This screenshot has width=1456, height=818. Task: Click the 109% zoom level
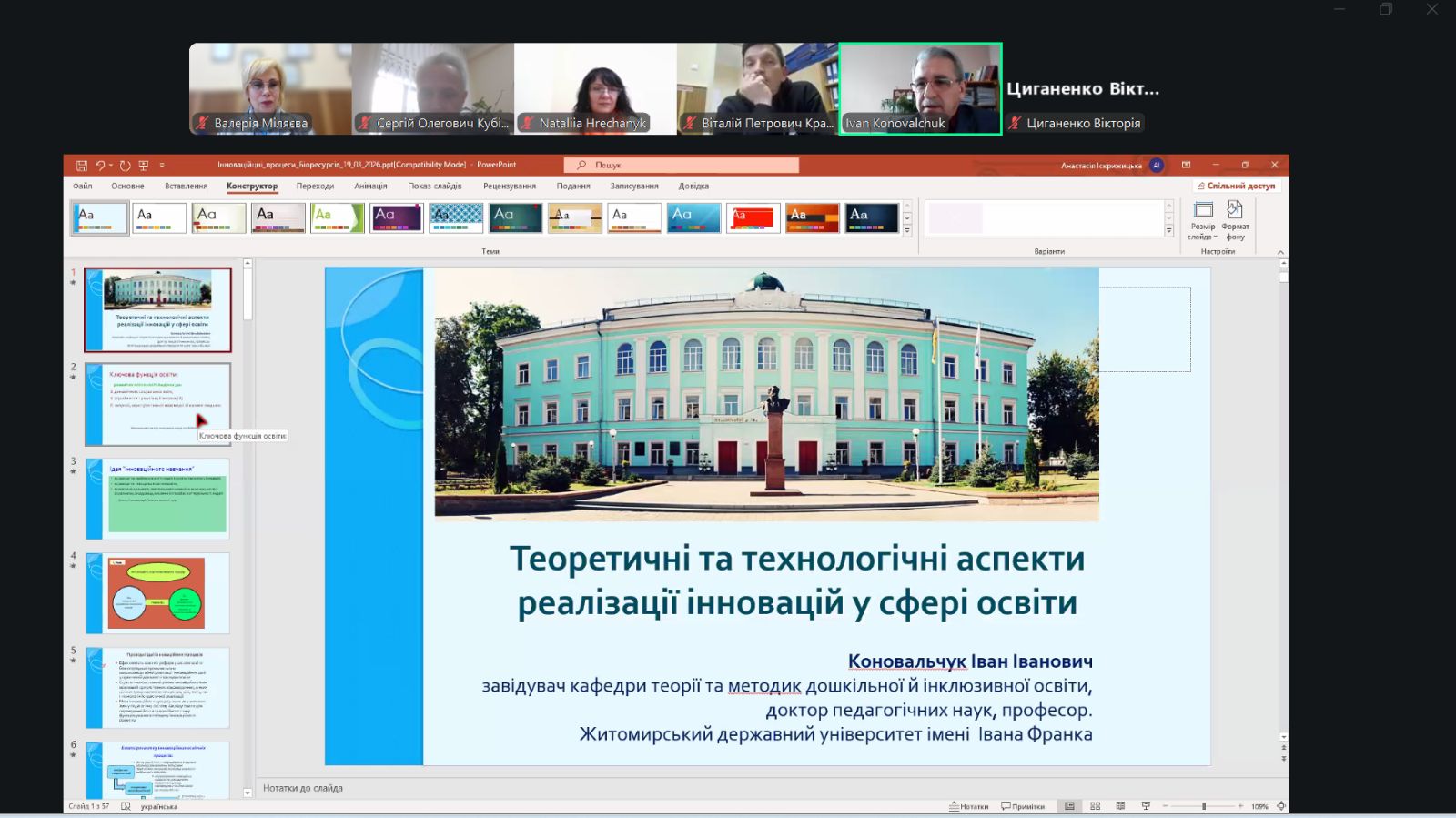tap(1259, 806)
